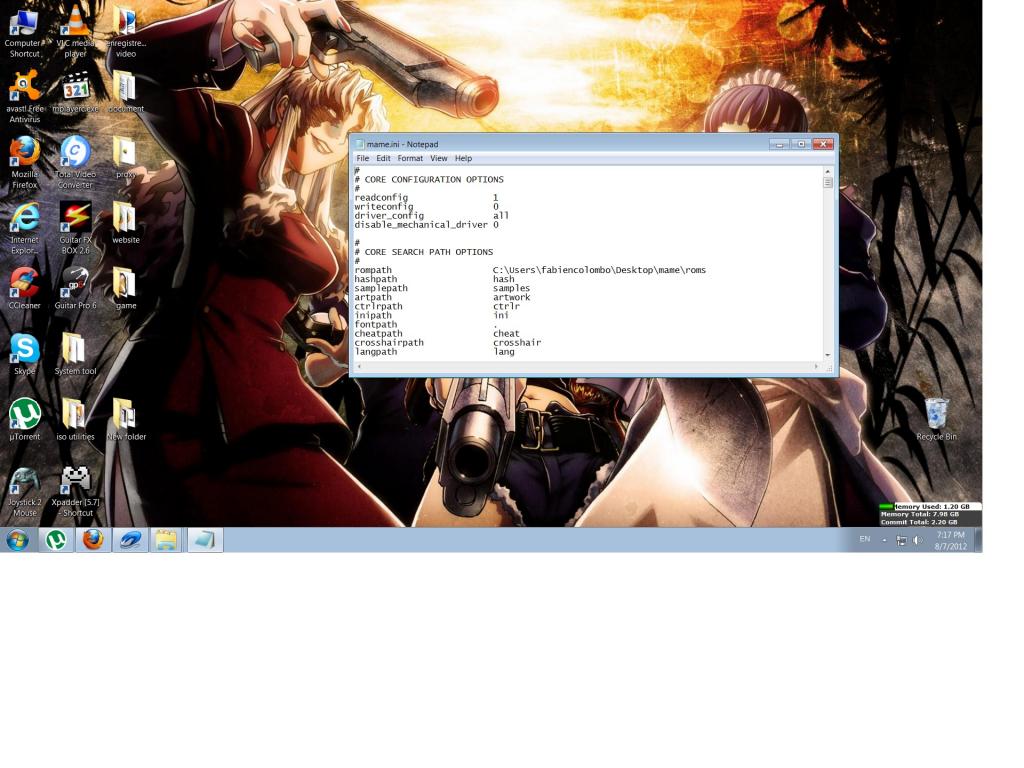Place cursor on "# CORE CONFIGURATION OPTIONS" line
The height and width of the screenshot is (768, 1024).
[429, 180]
